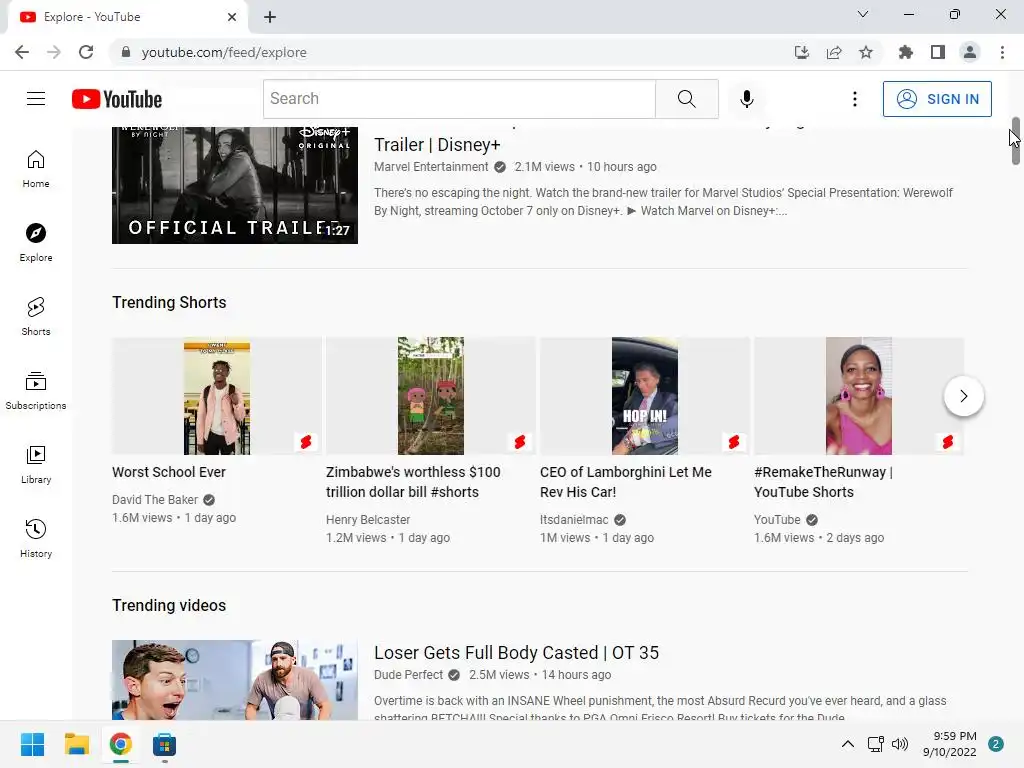Screen dimensions: 1024x768
Task: Click Chrome icon in taskbar
Action: pos(120,744)
